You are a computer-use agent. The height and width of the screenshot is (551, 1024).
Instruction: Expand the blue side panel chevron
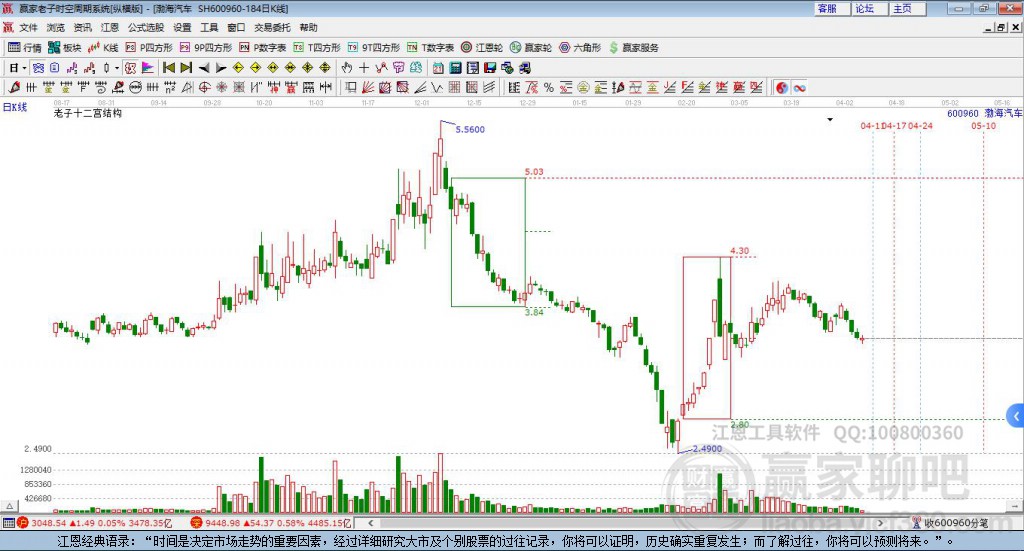point(1016,416)
